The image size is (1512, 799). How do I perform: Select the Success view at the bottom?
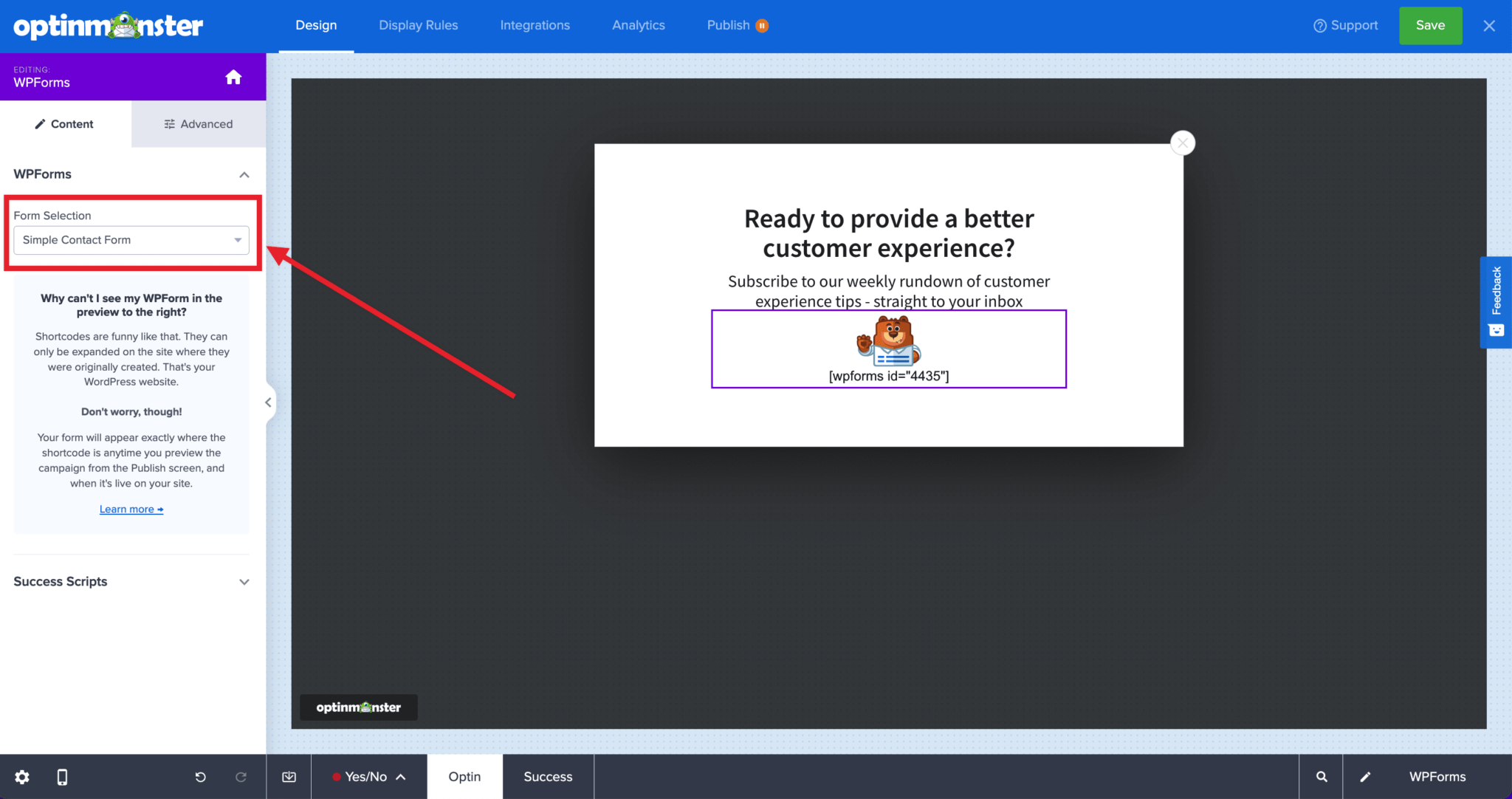[x=547, y=776]
